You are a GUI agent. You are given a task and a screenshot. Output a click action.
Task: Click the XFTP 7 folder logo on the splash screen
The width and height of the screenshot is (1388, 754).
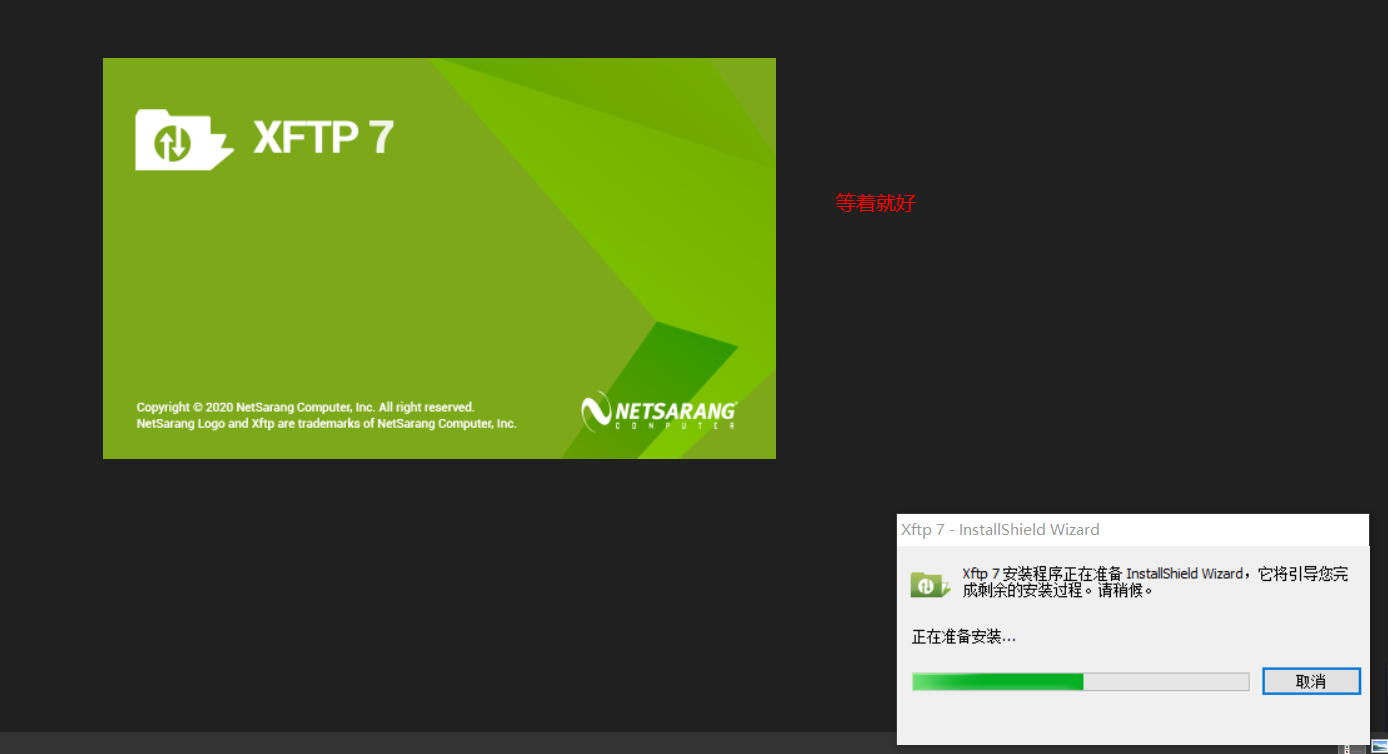click(184, 140)
